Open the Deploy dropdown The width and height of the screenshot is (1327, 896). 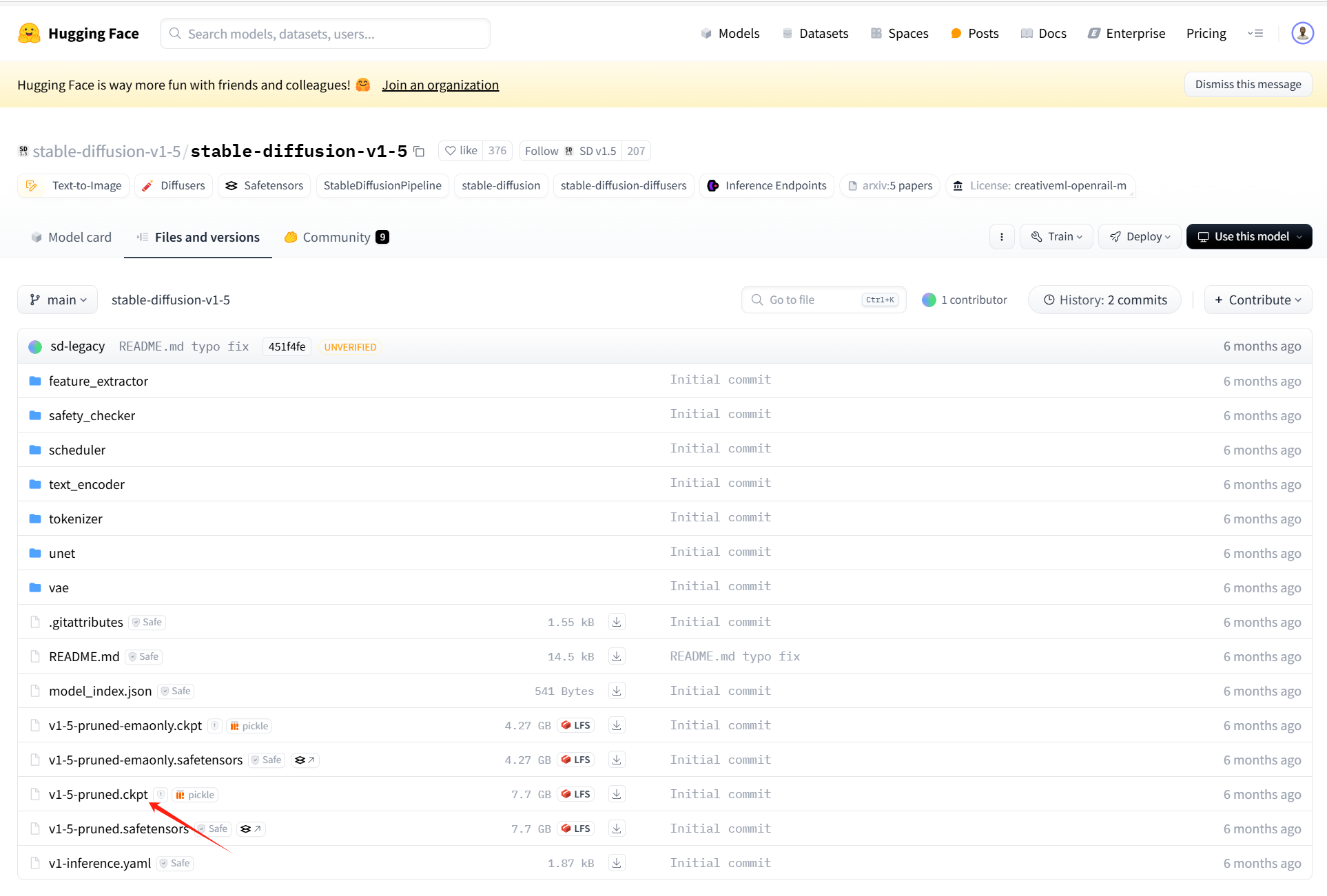[1140, 237]
